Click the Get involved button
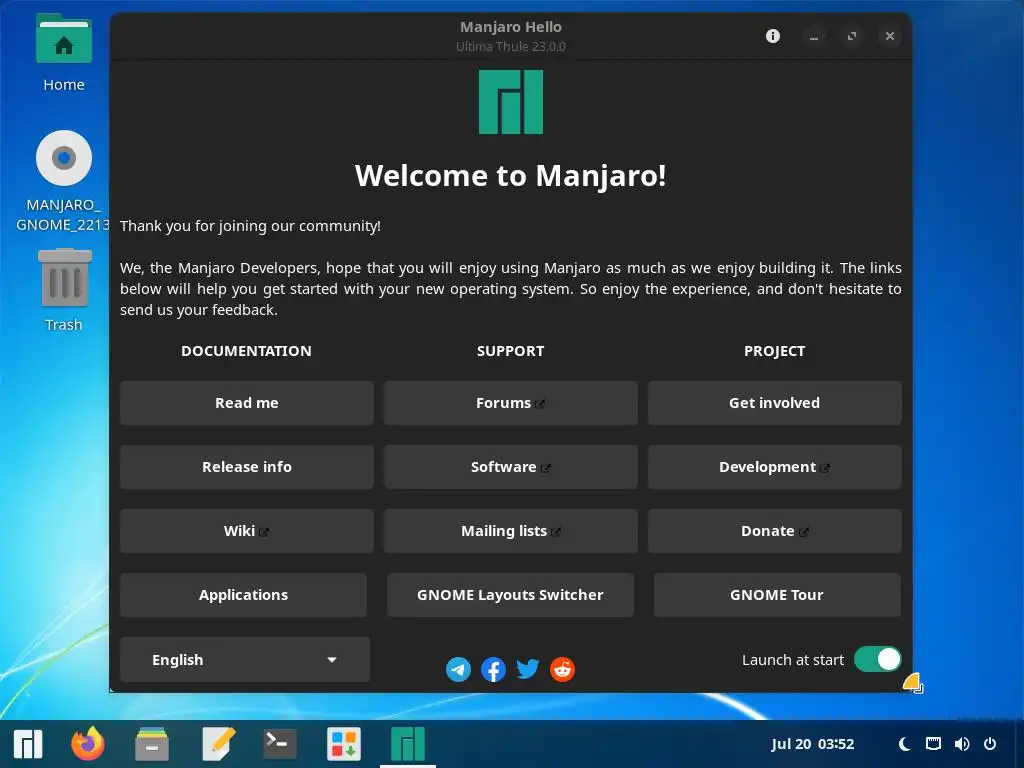1024x768 pixels. 775,403
